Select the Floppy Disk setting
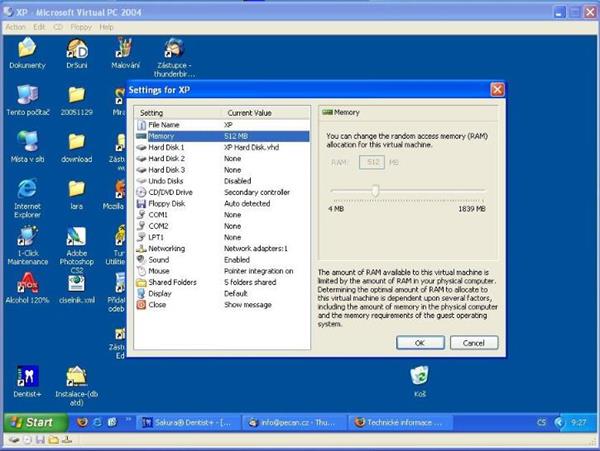The height and width of the screenshot is (451, 600). pos(222,204)
